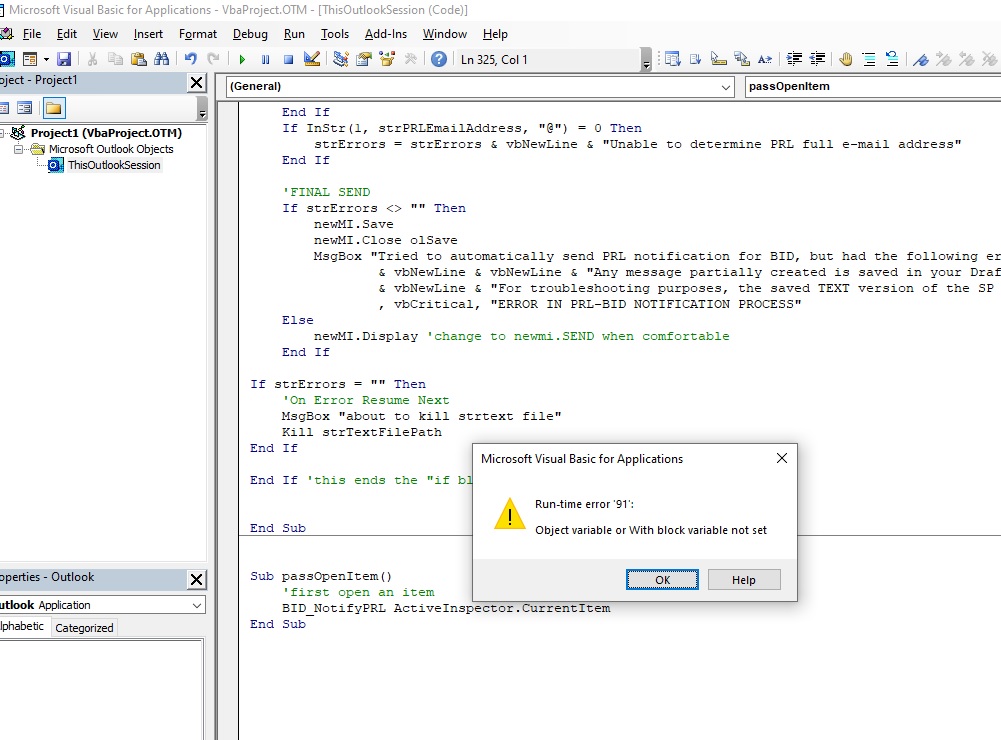The height and width of the screenshot is (740, 1001).
Task: Click the Toggle Breakpoint hand icon
Action: tap(845, 60)
